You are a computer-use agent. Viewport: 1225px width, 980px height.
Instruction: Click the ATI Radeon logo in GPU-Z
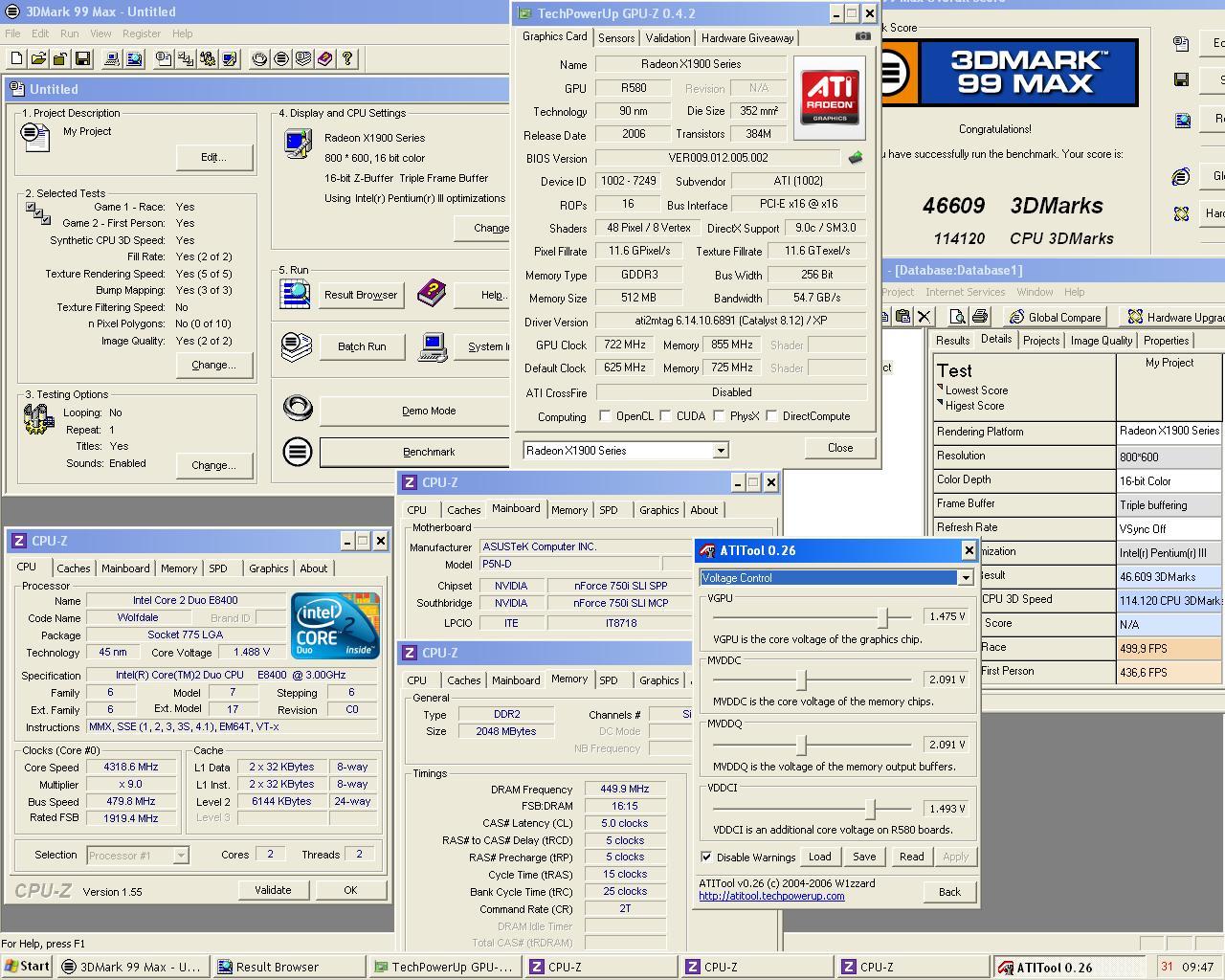(830, 98)
